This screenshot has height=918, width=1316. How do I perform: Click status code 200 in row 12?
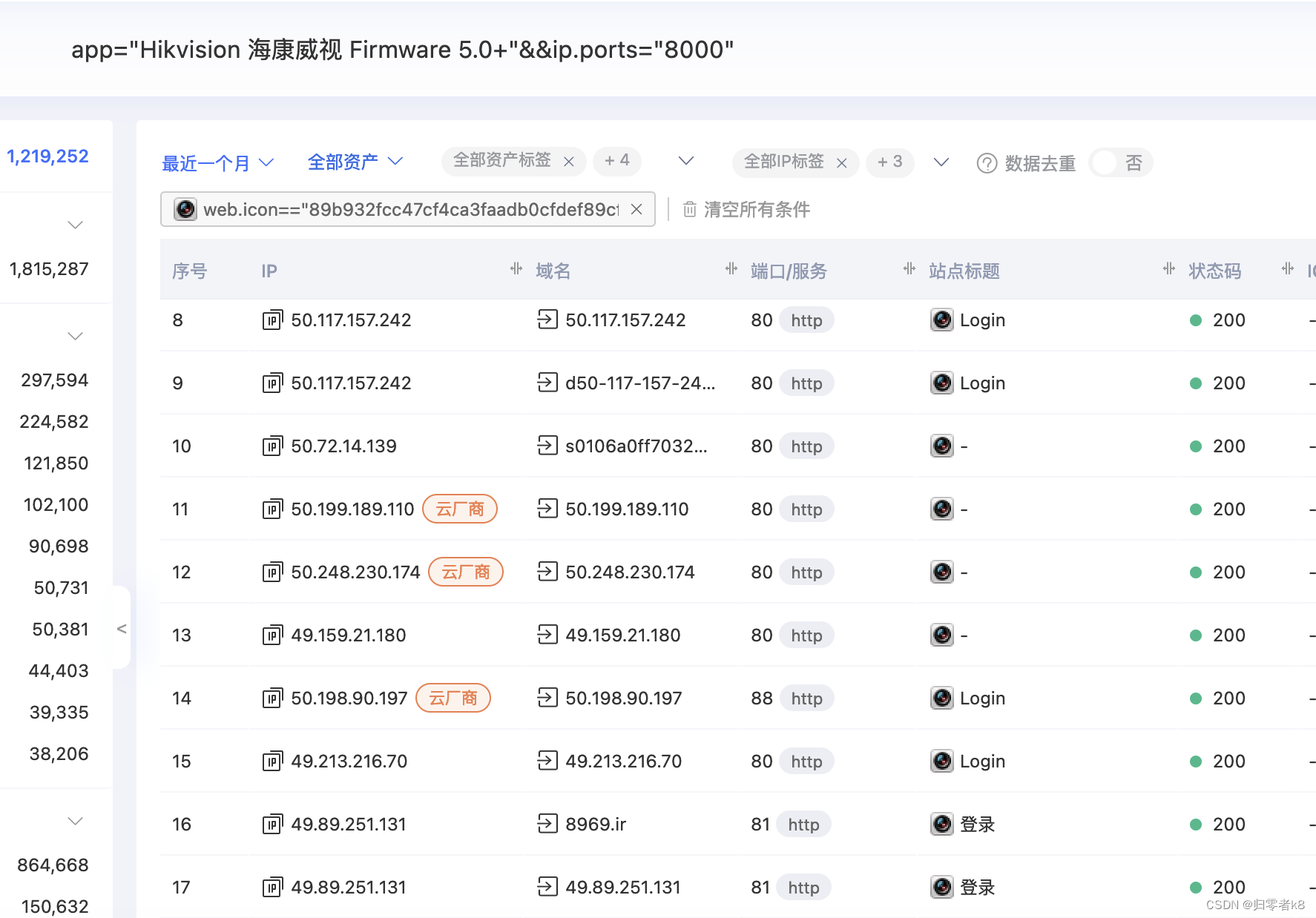[1228, 572]
